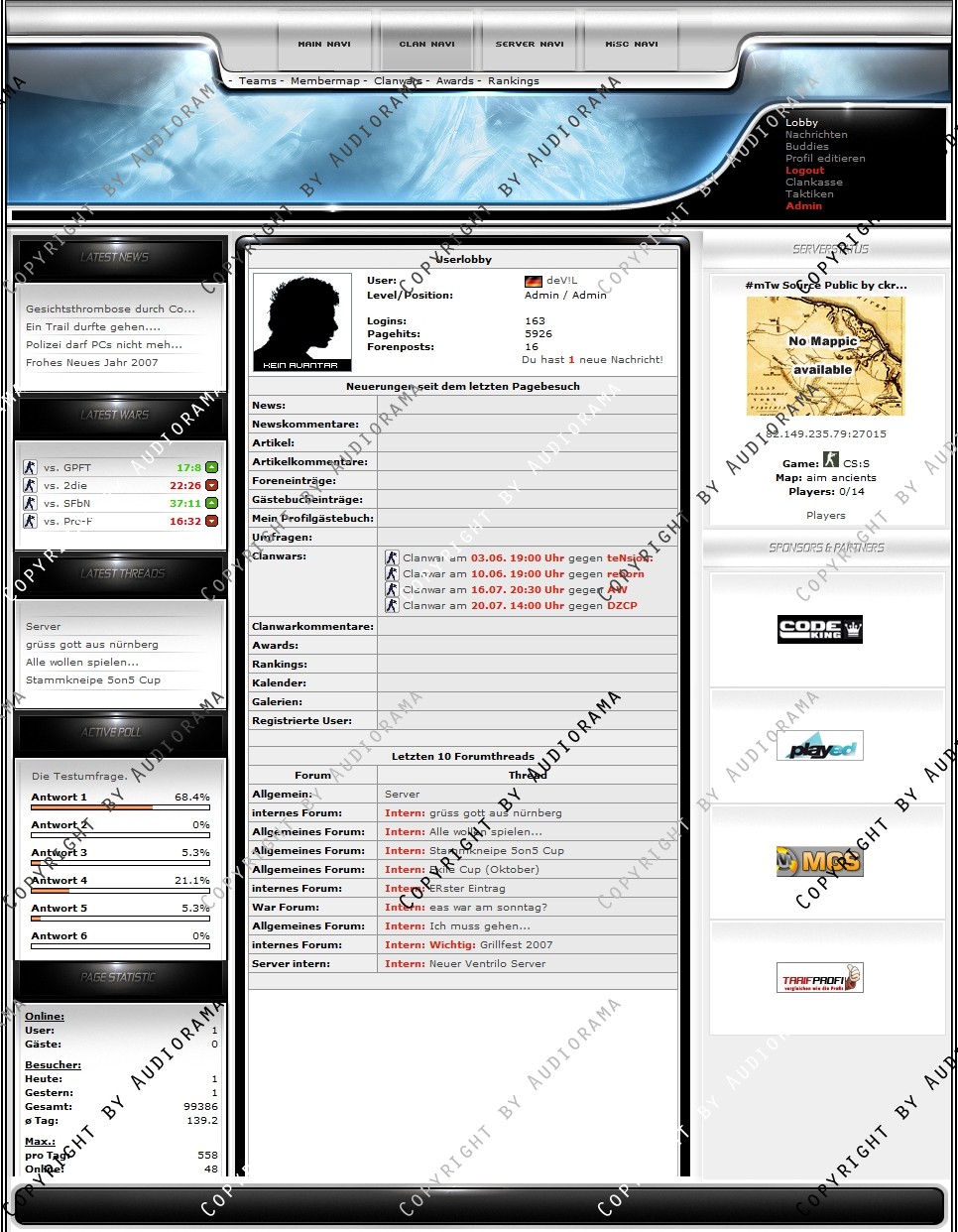The image size is (958, 1232).
Task: Click the green win arrow for 17:8 result
Action: click(211, 467)
